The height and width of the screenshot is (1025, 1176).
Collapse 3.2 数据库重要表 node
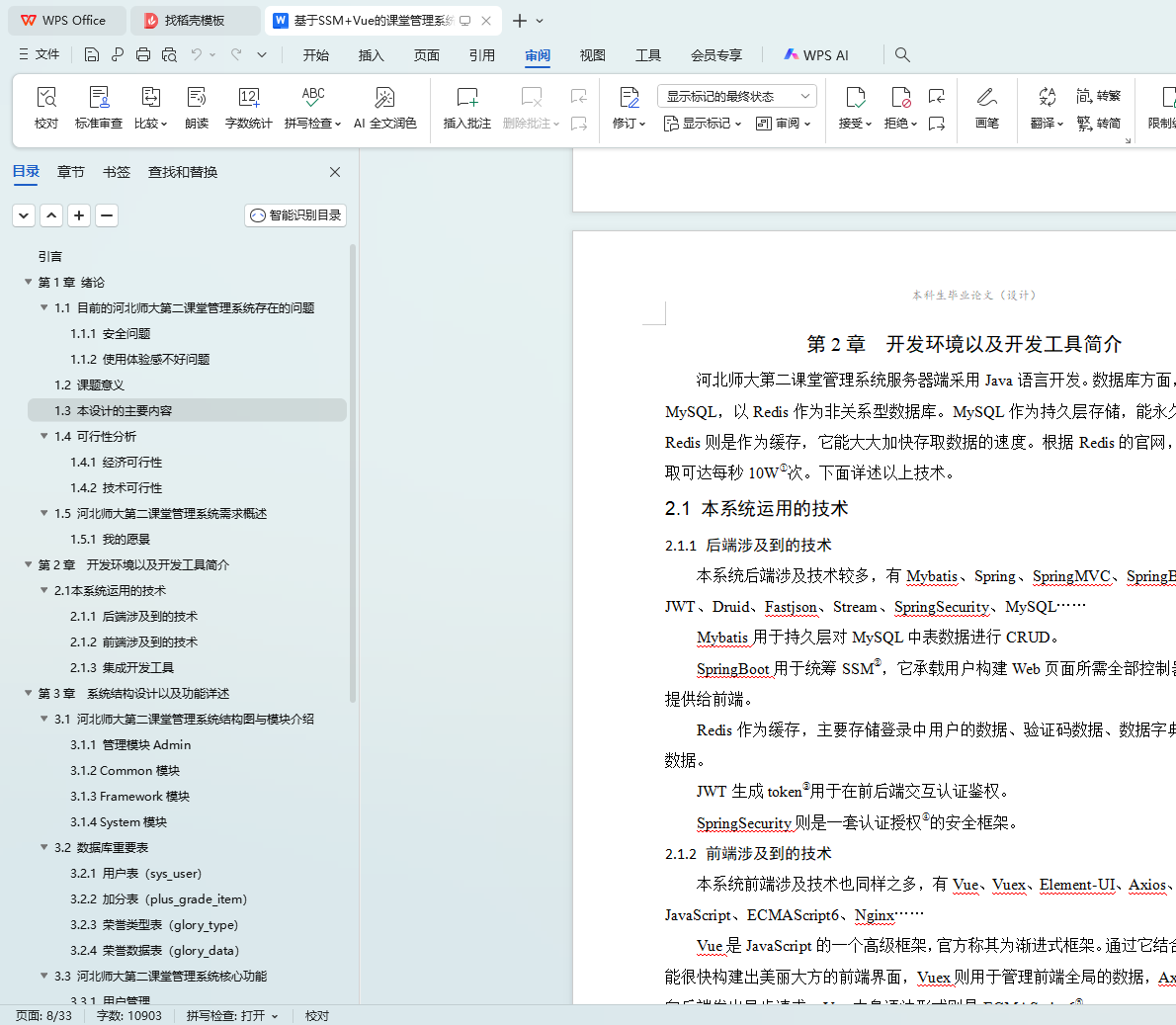pyautogui.click(x=44, y=847)
